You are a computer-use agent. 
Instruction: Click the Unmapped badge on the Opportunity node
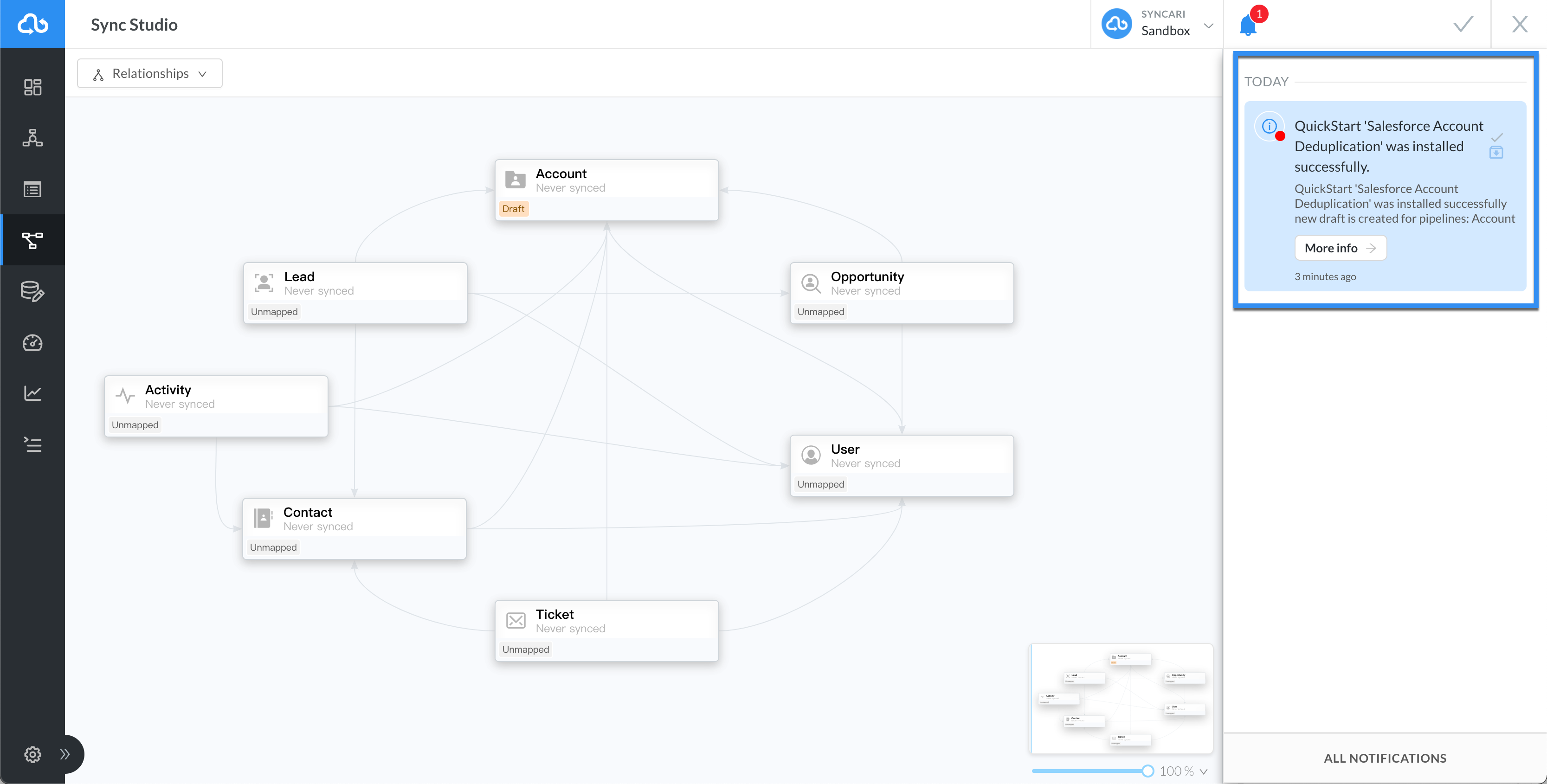point(821,312)
